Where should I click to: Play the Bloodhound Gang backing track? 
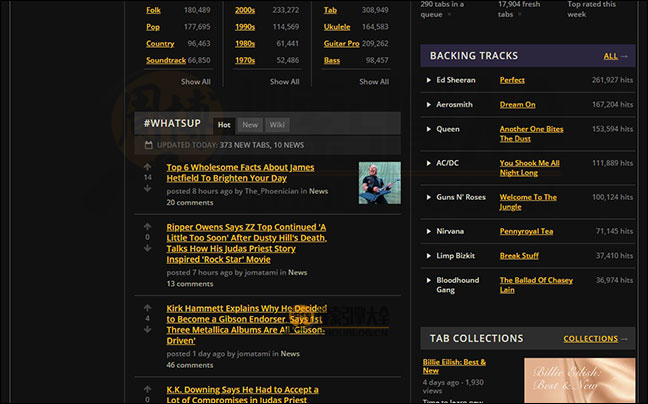[x=429, y=280]
